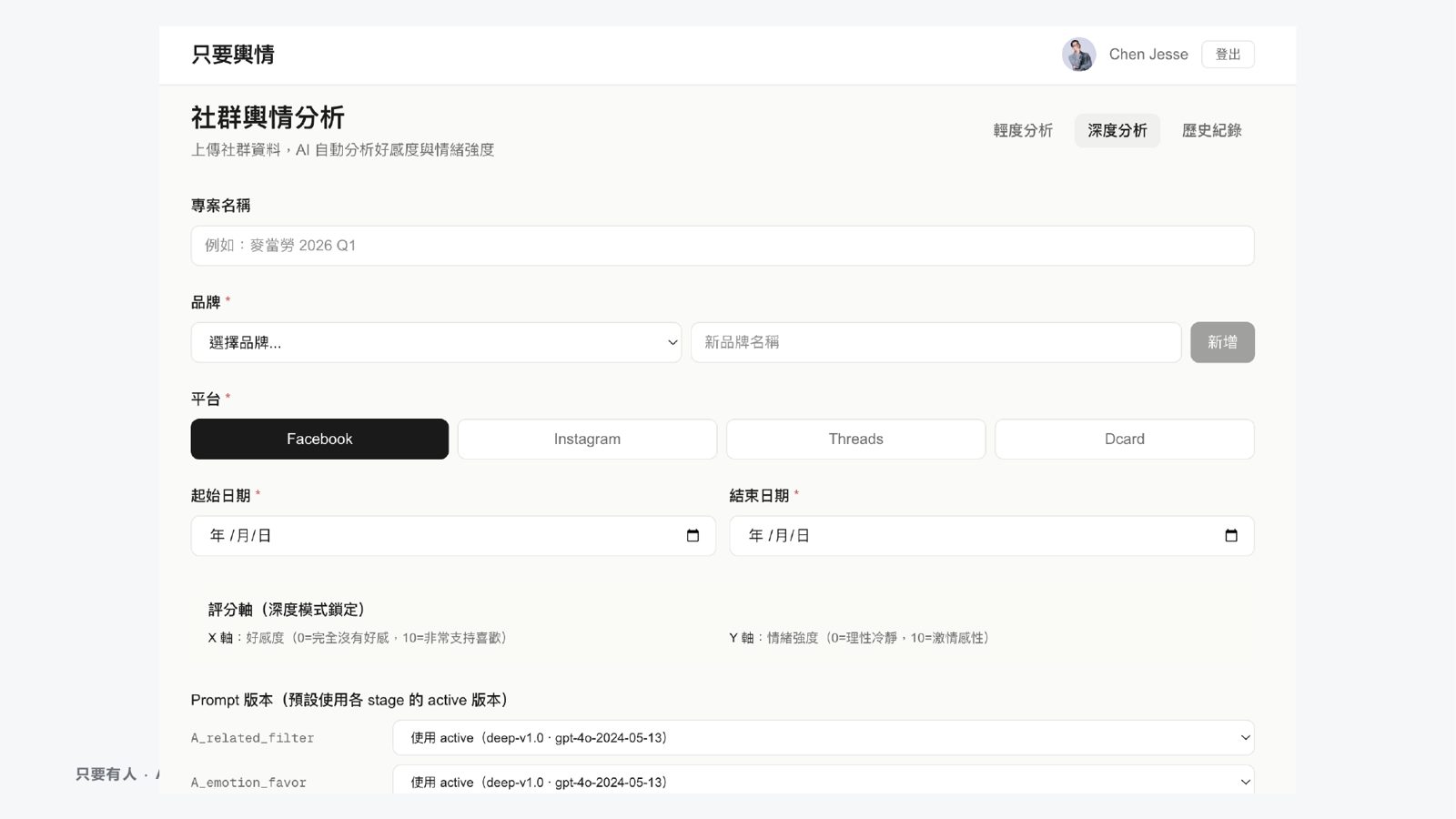
Task: Click the 結束日期 end date field
Action: [x=992, y=536]
